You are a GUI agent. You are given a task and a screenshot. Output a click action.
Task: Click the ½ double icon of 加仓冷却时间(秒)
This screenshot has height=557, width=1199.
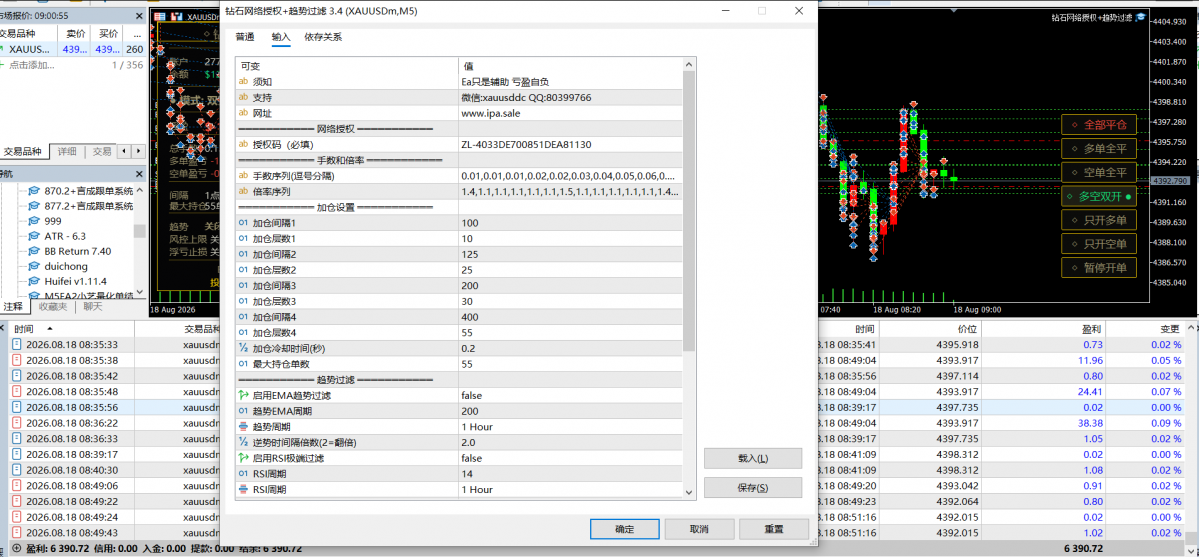click(244, 348)
